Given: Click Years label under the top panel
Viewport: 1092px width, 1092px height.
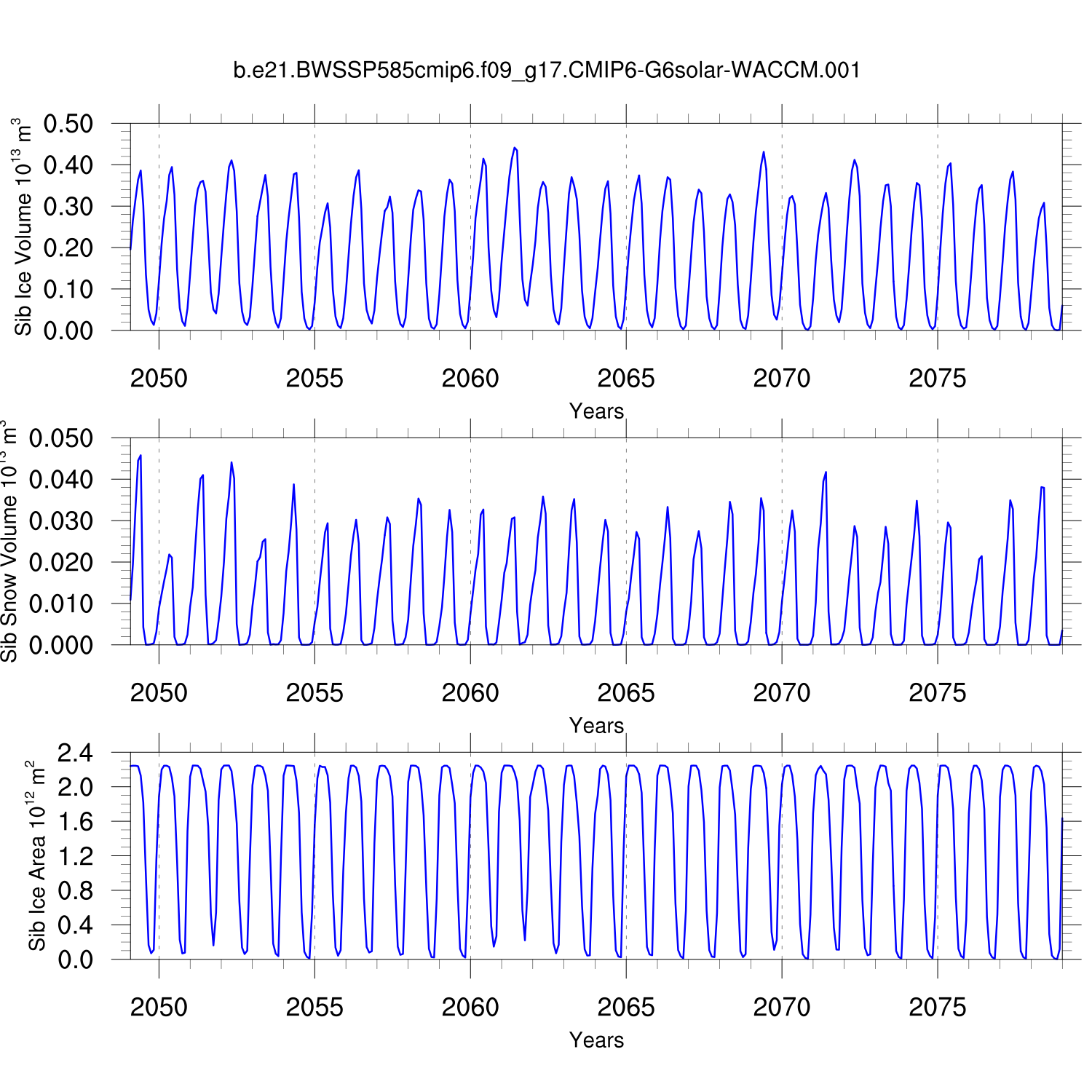Looking at the screenshot, I should 596,411.
